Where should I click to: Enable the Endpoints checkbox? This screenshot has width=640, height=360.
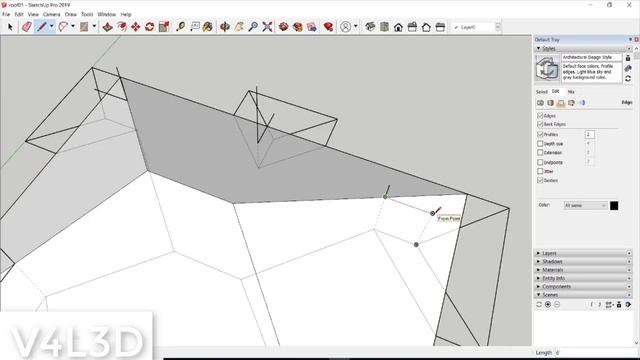click(x=540, y=162)
